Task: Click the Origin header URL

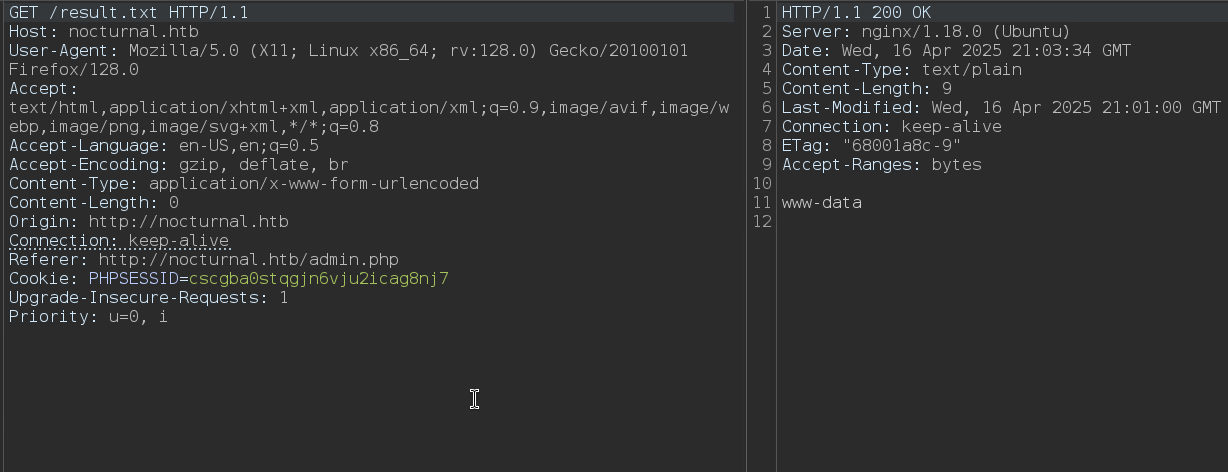Action: click(x=188, y=222)
